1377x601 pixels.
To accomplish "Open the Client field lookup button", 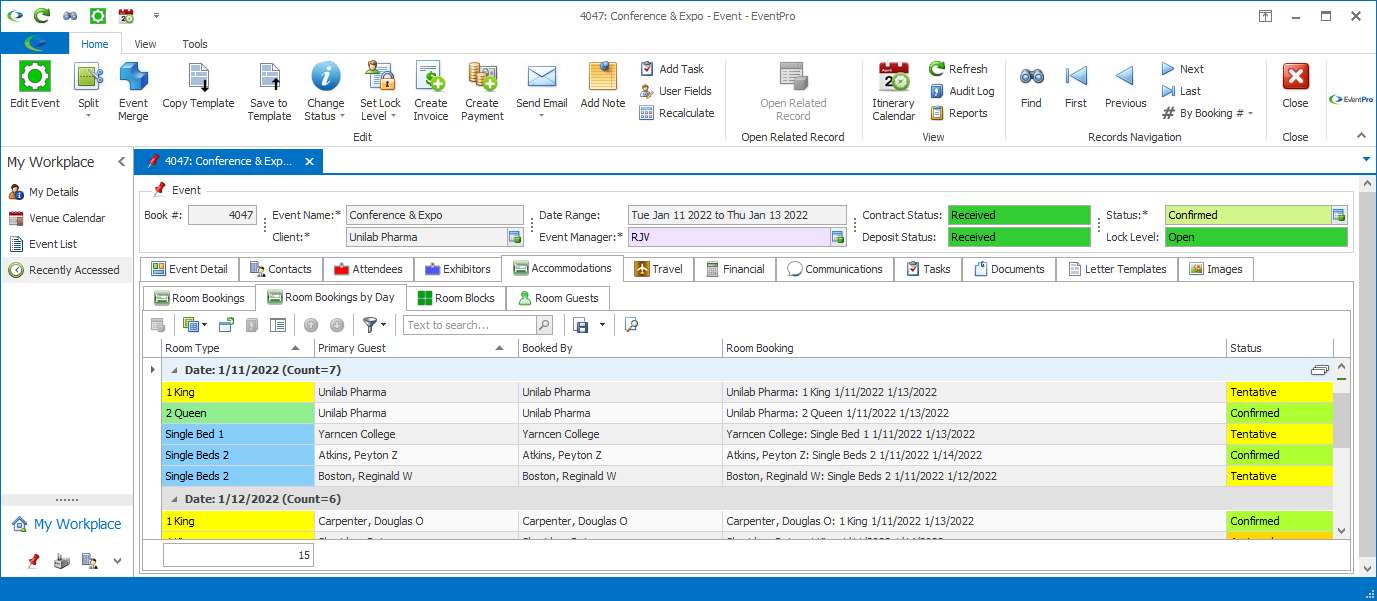I will coord(515,237).
